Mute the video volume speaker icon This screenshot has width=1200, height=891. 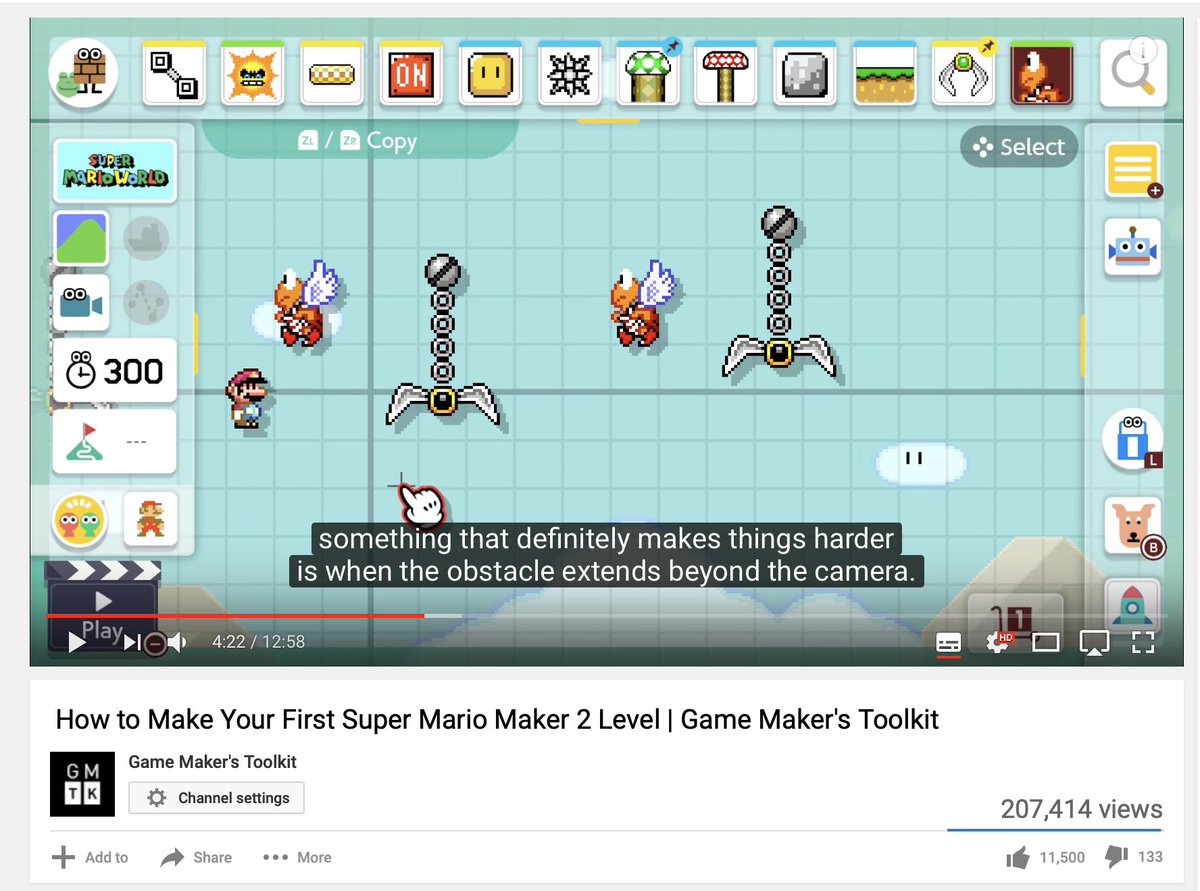point(176,642)
